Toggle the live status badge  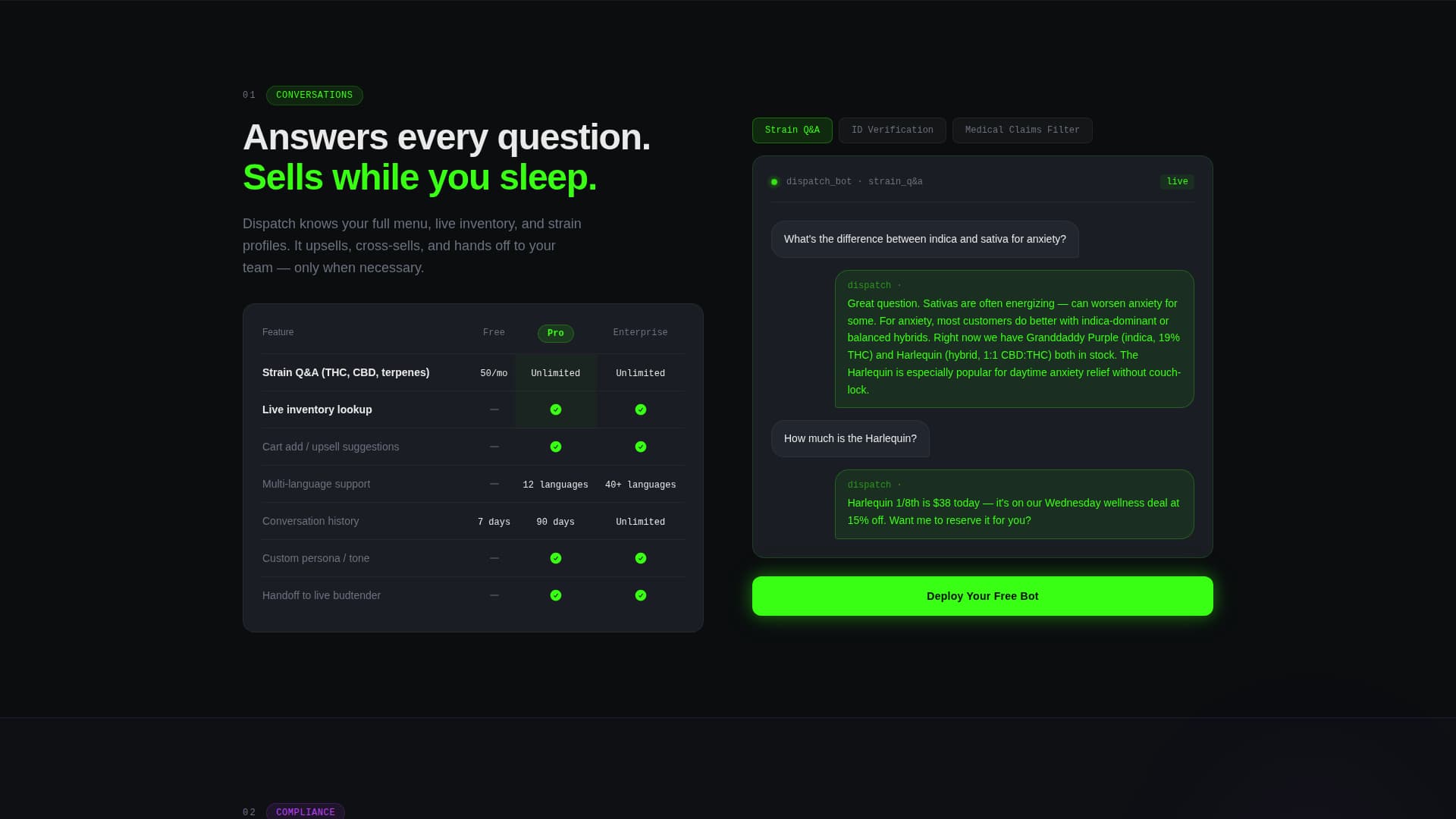point(1176,181)
